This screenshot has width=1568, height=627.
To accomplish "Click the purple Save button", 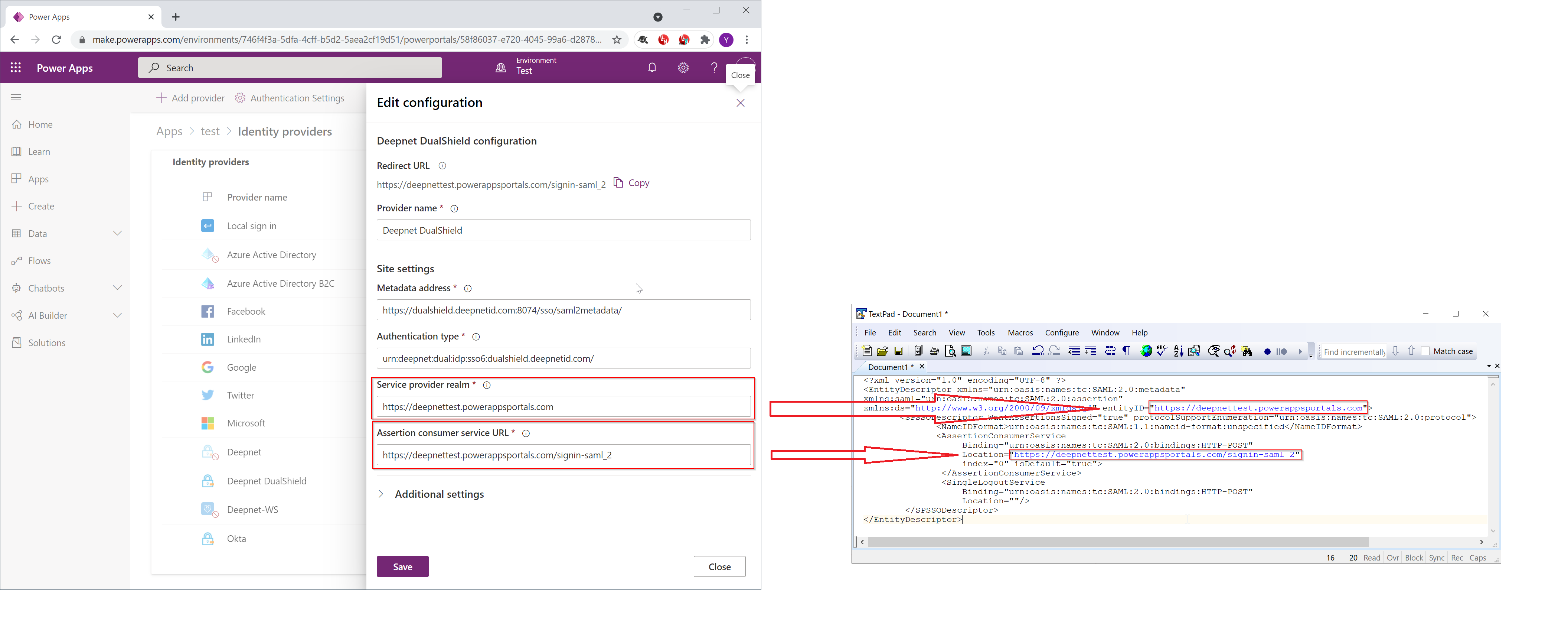I will 402,567.
